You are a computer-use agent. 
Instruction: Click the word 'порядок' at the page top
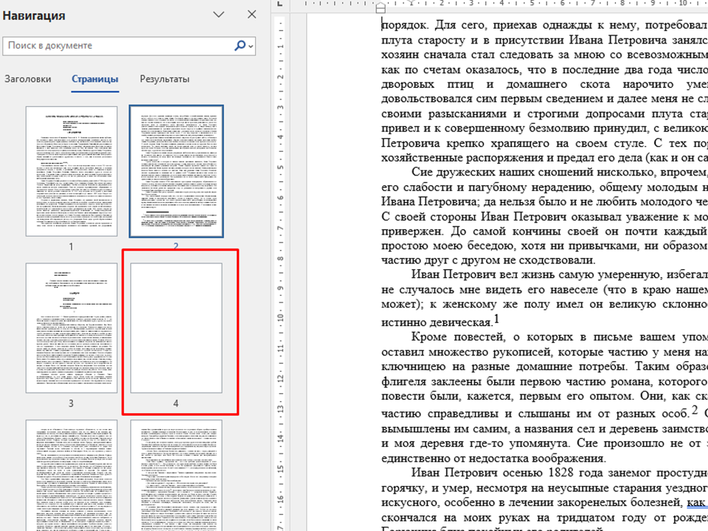pos(402,25)
